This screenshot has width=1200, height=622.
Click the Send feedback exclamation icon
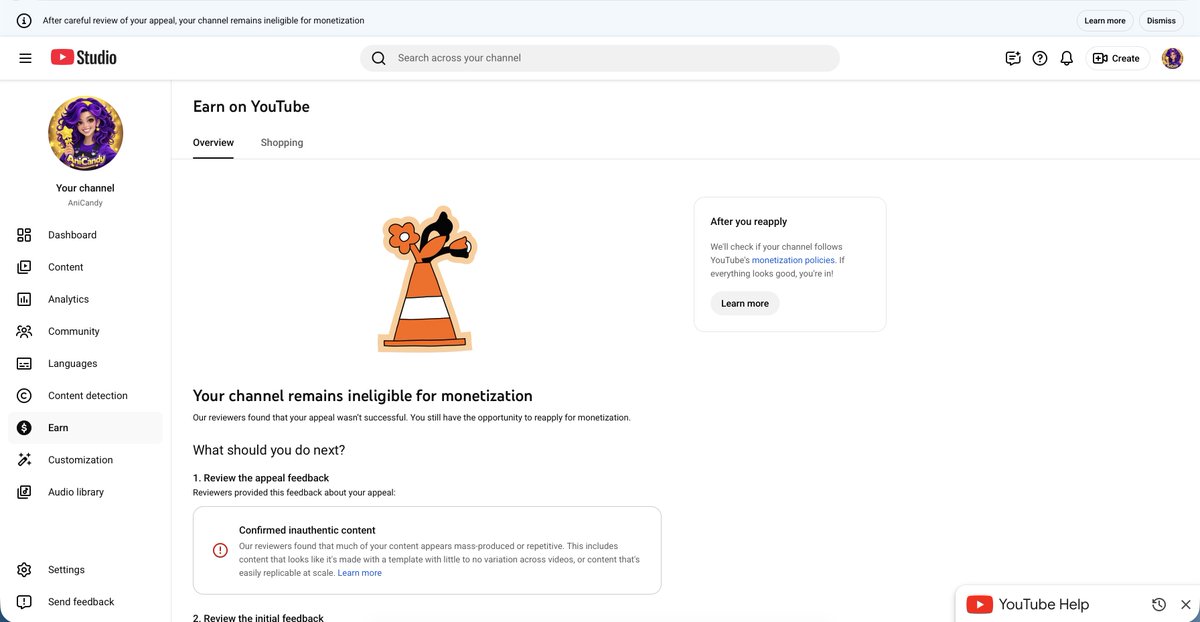[x=24, y=602]
